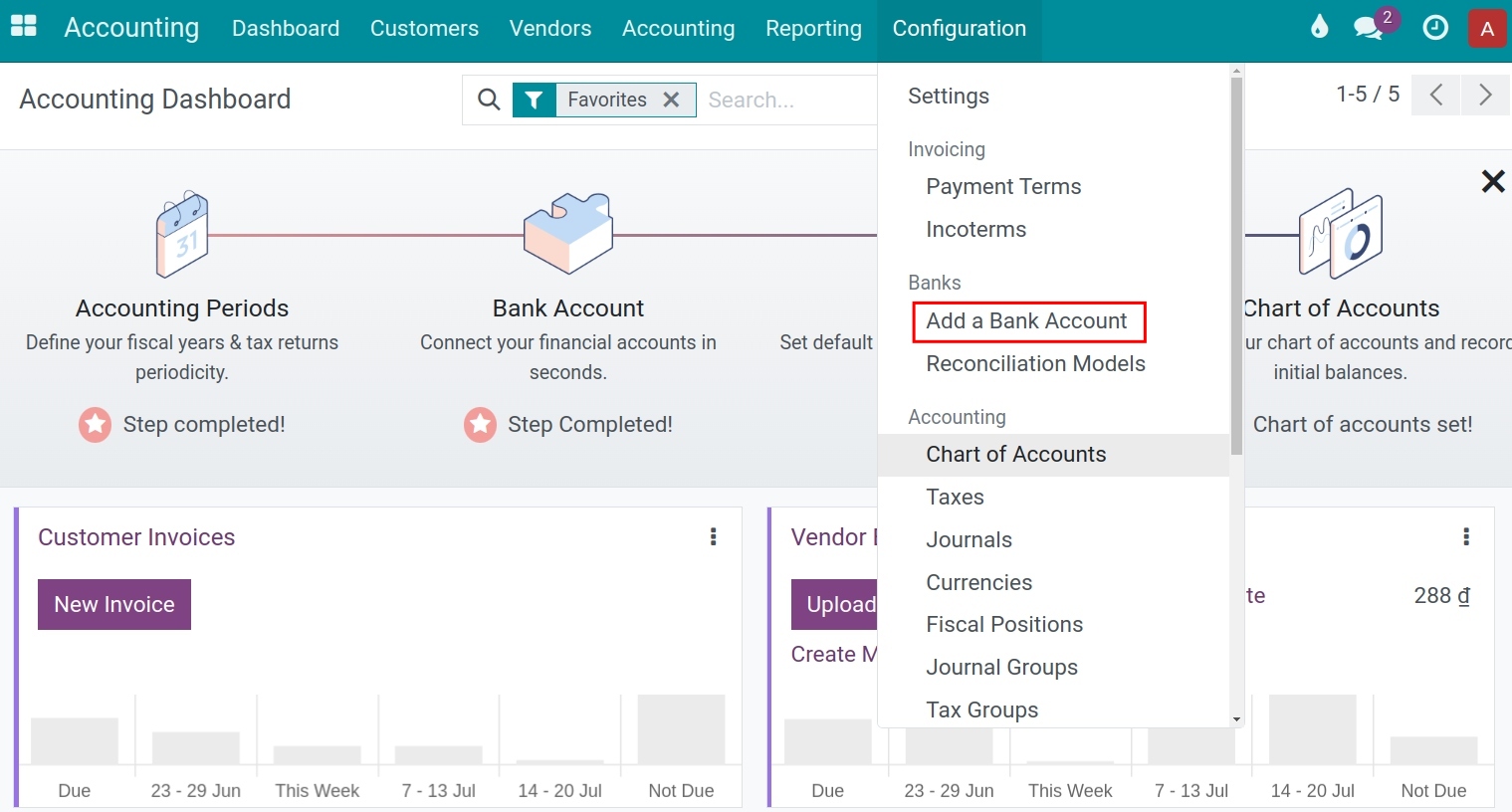Open the Dashboard menu

tap(286, 29)
